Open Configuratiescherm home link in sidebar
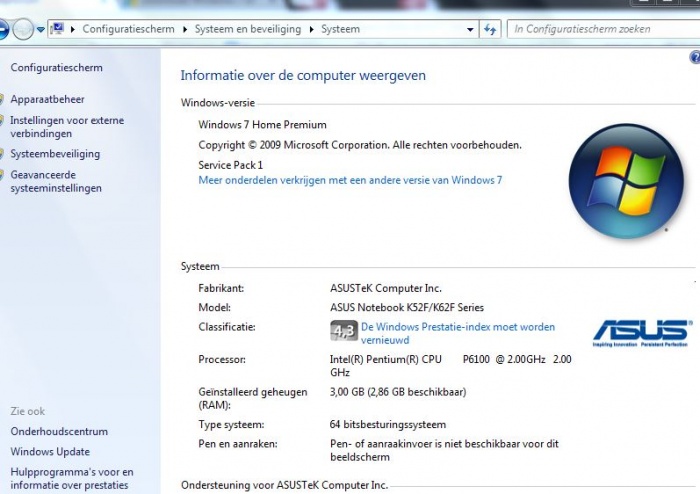Screen dimensions: 700x494 point(57,67)
